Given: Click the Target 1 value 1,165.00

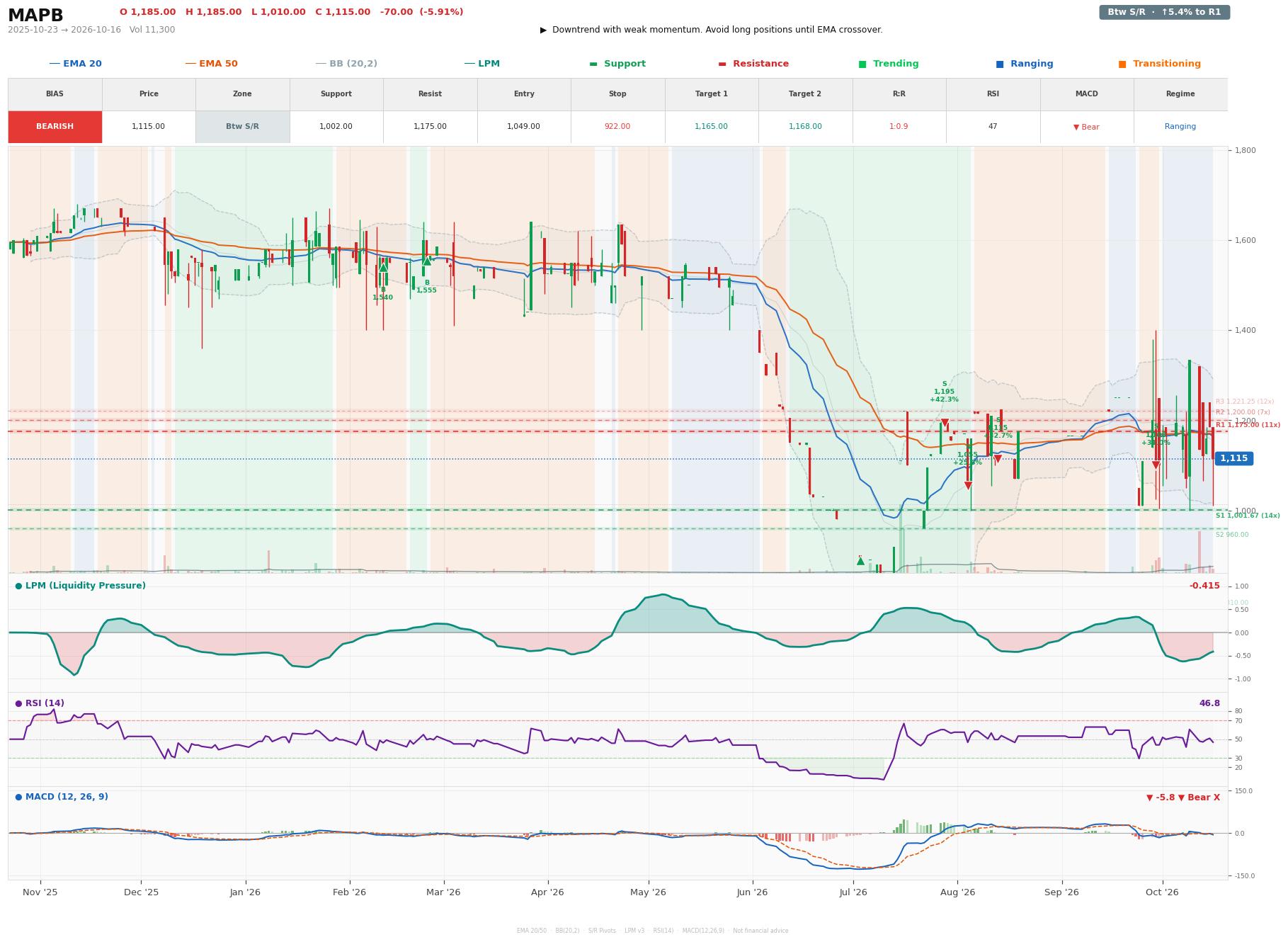Looking at the screenshot, I should (x=711, y=127).
